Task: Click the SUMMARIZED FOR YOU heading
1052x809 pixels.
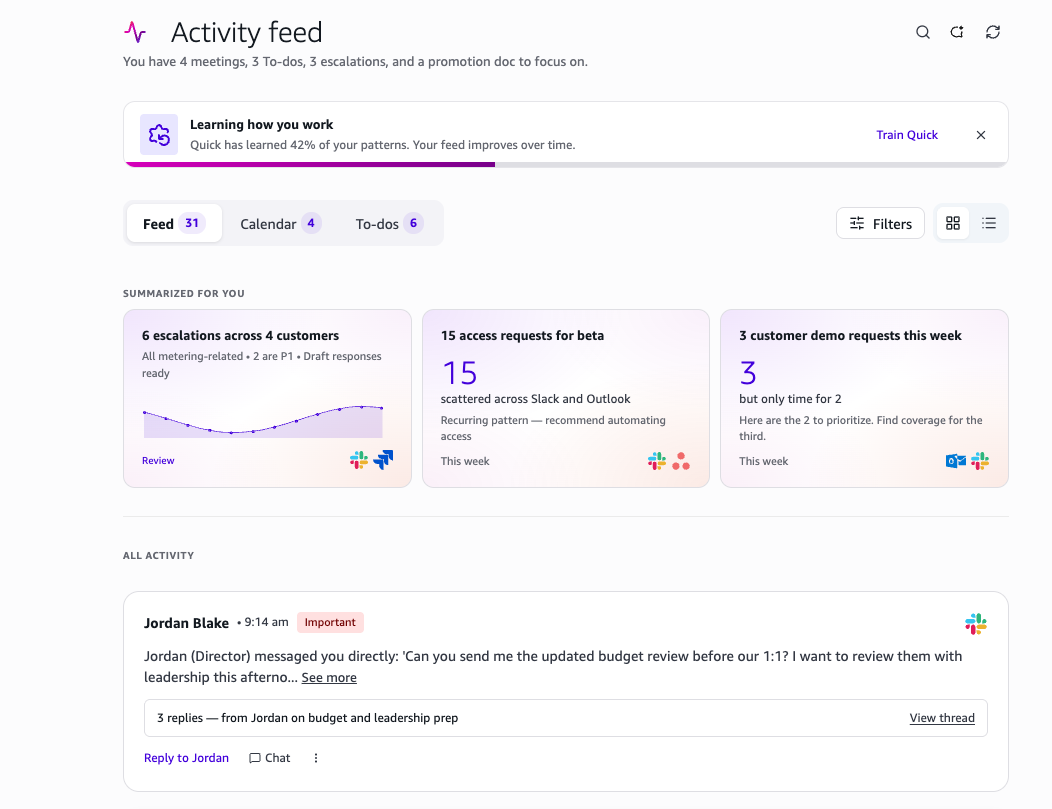Action: click(184, 293)
